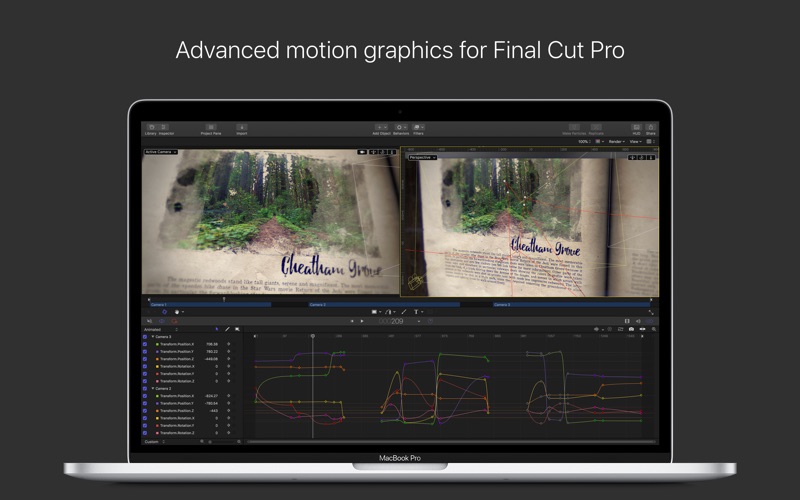Open the Active Camera view dropdown
Viewport: 800px width, 500px height.
click(161, 152)
